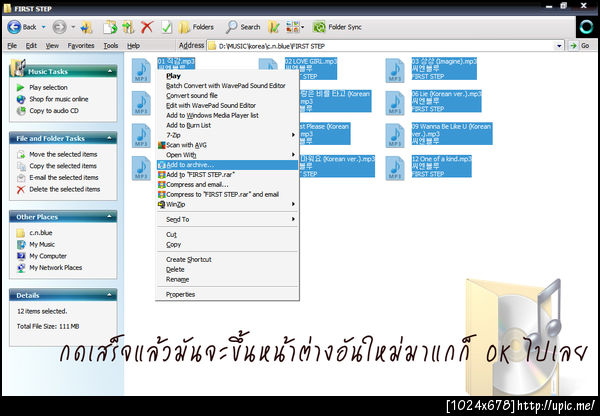Choose Rename in the context menu
The image size is (600, 416).
(x=227, y=279)
